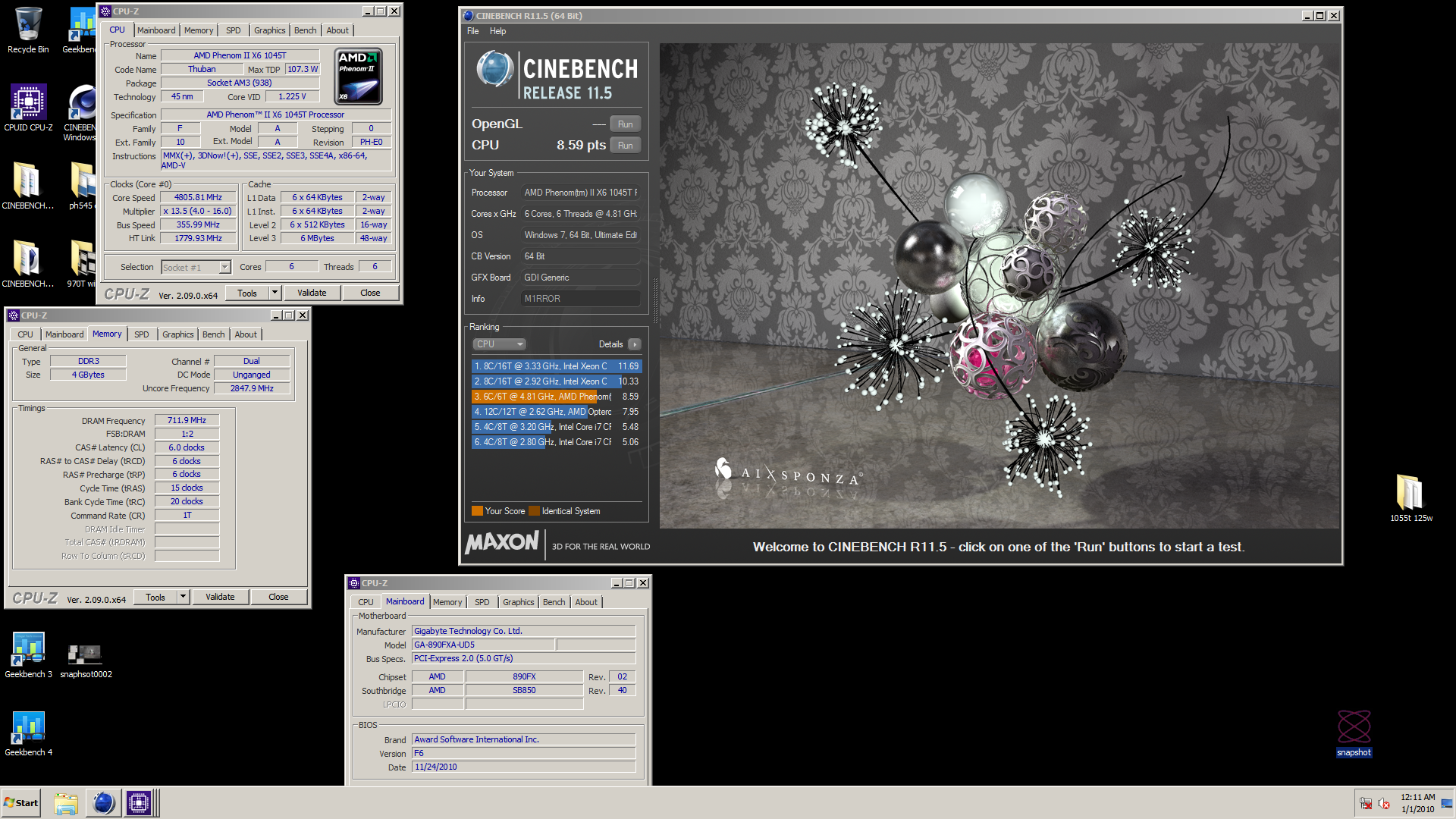Run the OpenGL benchmark
The image size is (1456, 819).
(x=626, y=124)
